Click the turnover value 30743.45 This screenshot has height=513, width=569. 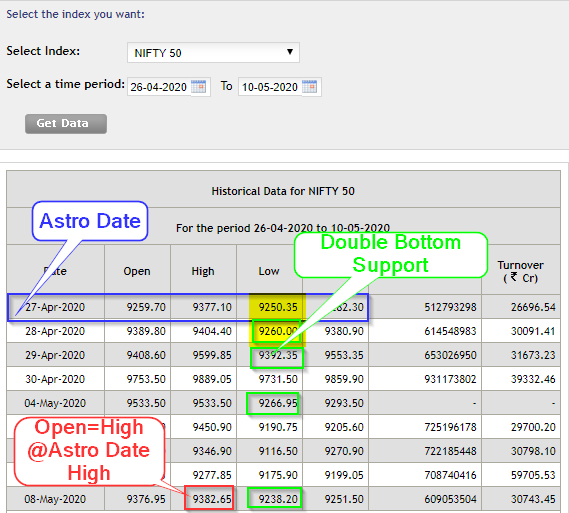point(533,499)
